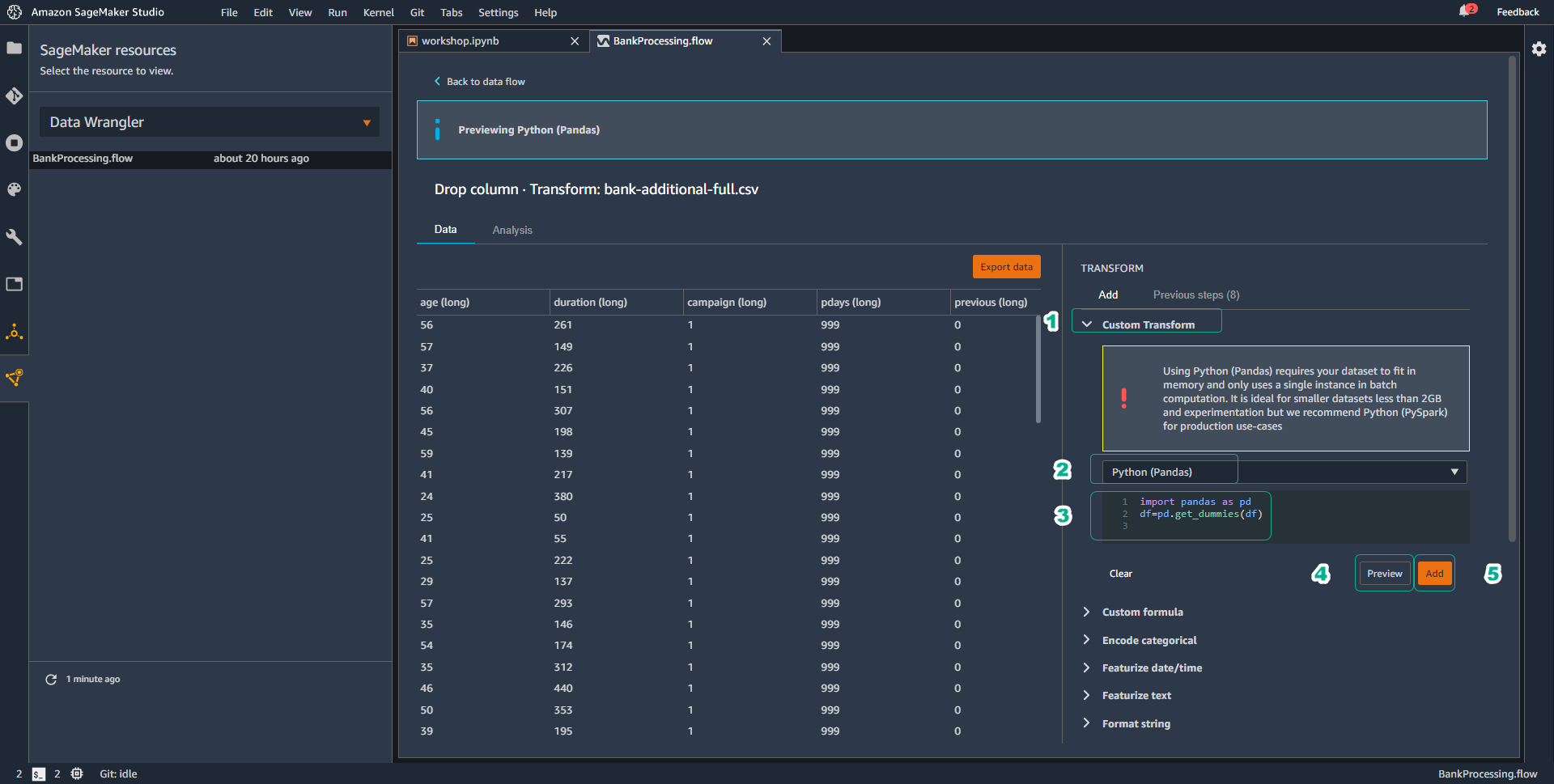
Task: Select BankProcessing.flow in the resources list
Action: point(210,159)
